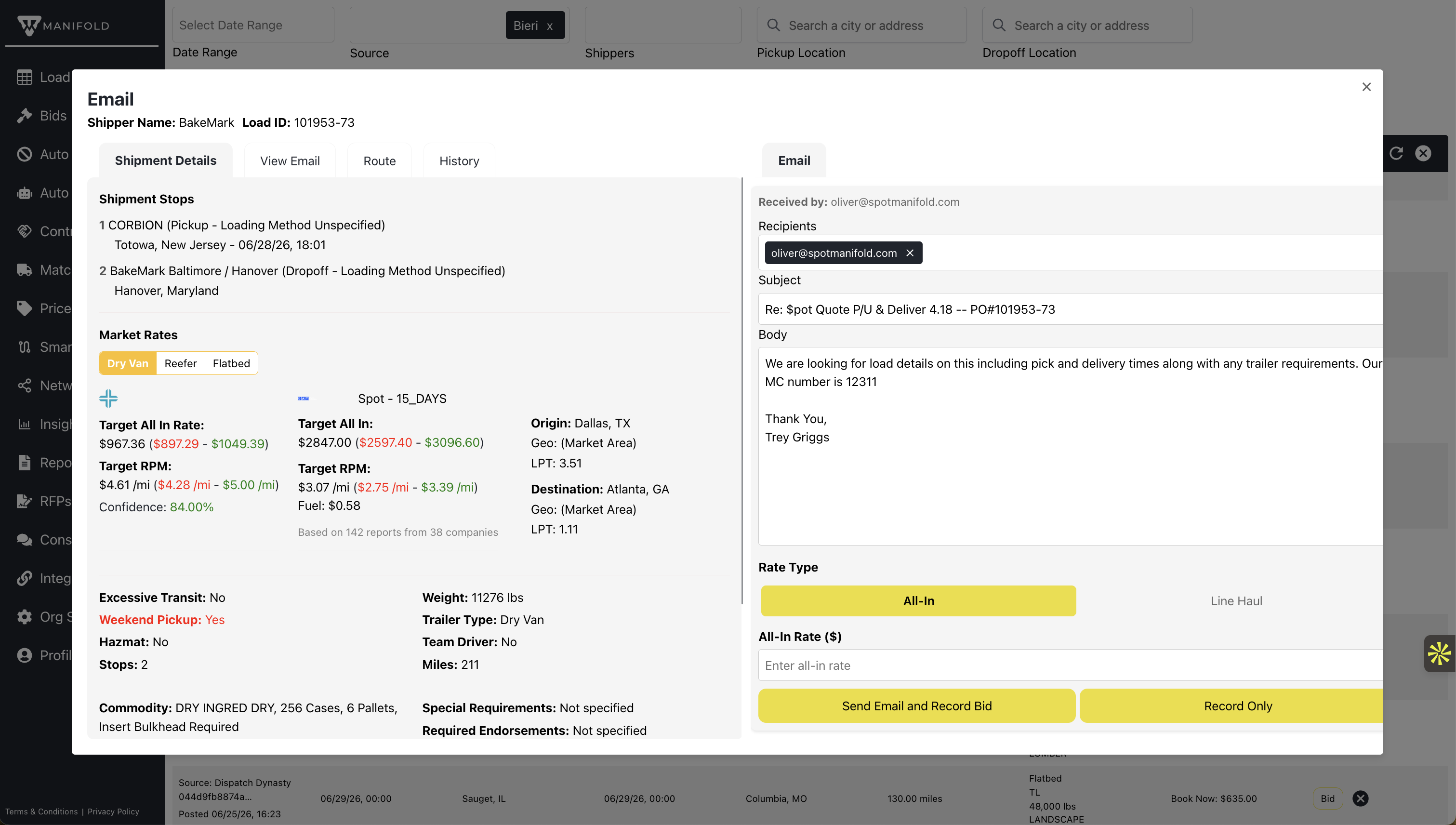1456x825 pixels.
Task: Focus the All-In Rate input field
Action: [x=1070, y=665]
